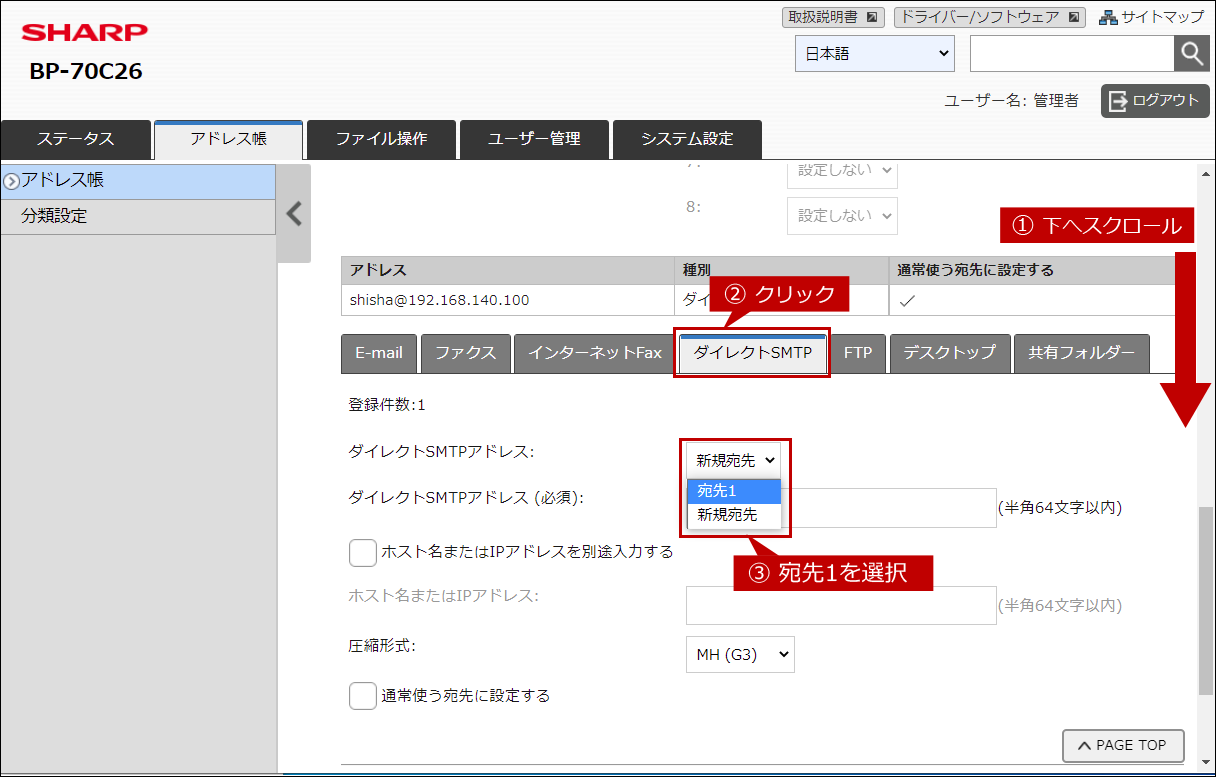The image size is (1216, 777).
Task: Select アドレス帳 in the sidebar
Action: click(138, 181)
